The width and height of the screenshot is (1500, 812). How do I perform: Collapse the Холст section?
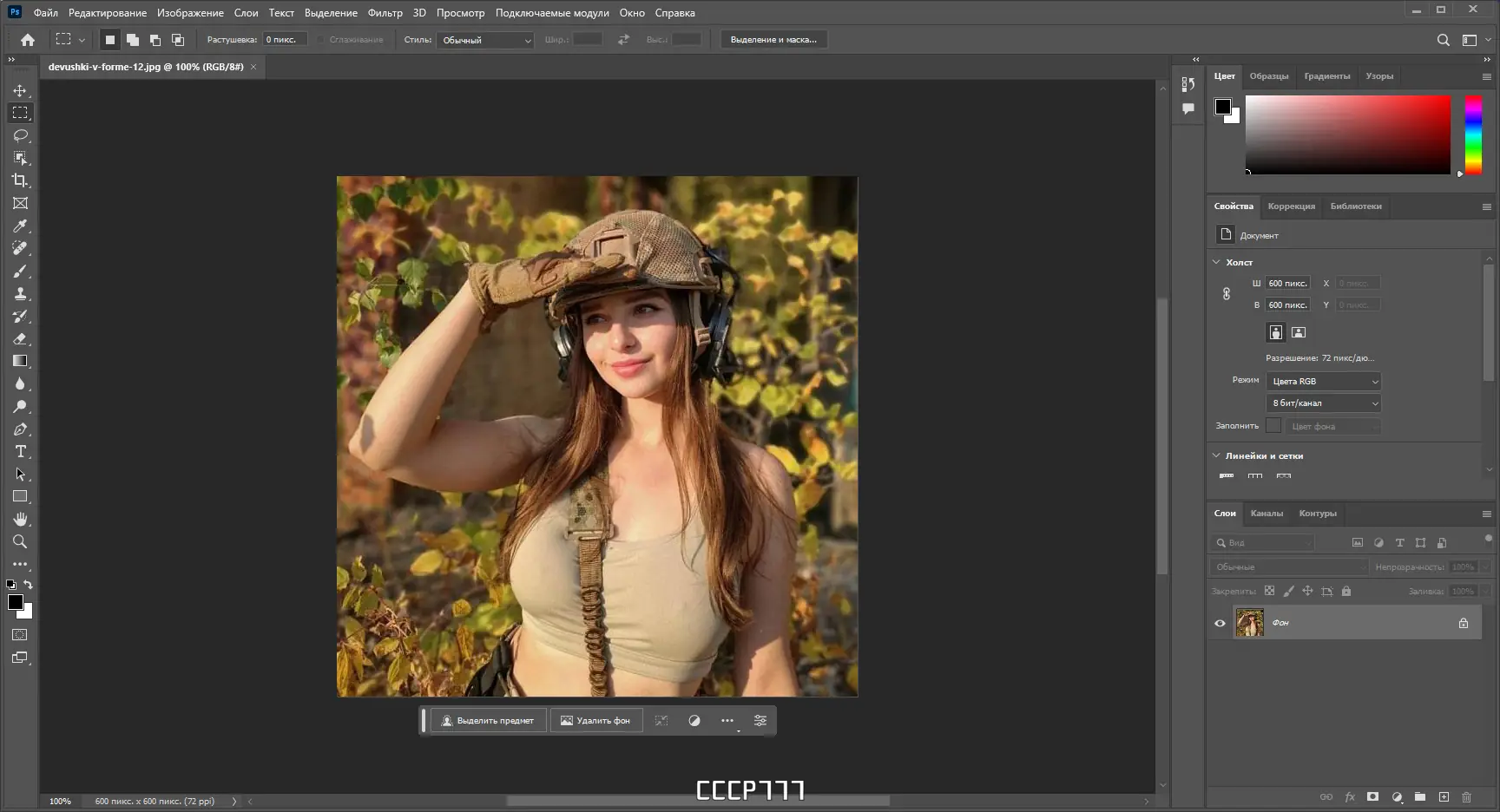[1216, 262]
